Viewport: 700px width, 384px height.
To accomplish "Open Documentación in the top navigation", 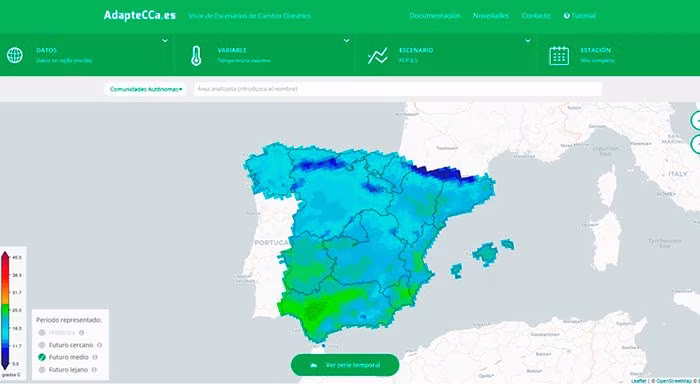I will tap(435, 16).
